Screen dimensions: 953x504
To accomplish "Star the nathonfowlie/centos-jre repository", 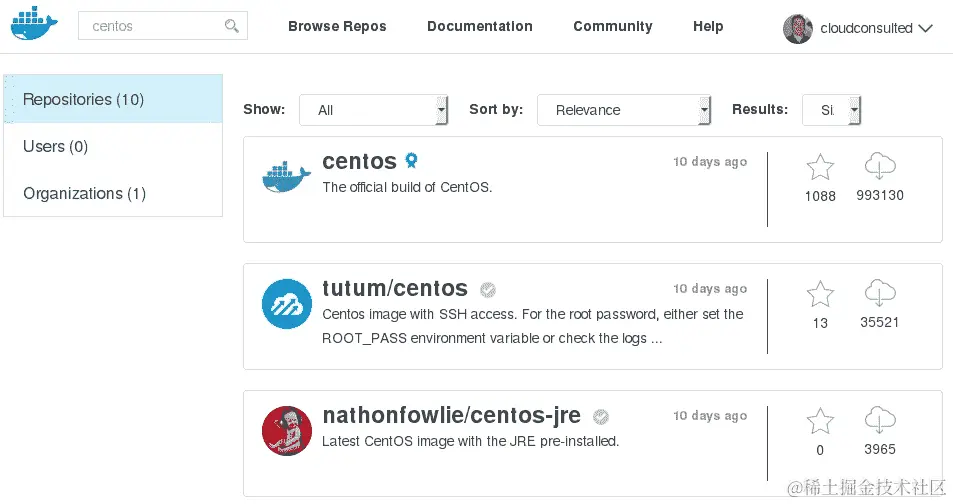I will tap(820, 421).
